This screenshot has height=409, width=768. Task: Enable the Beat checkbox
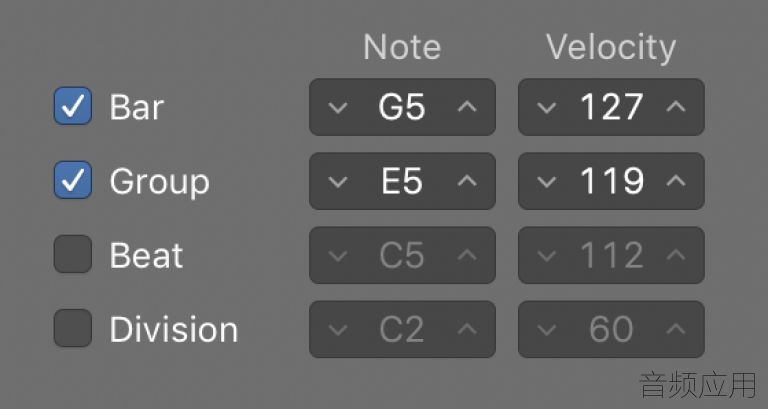click(x=72, y=254)
